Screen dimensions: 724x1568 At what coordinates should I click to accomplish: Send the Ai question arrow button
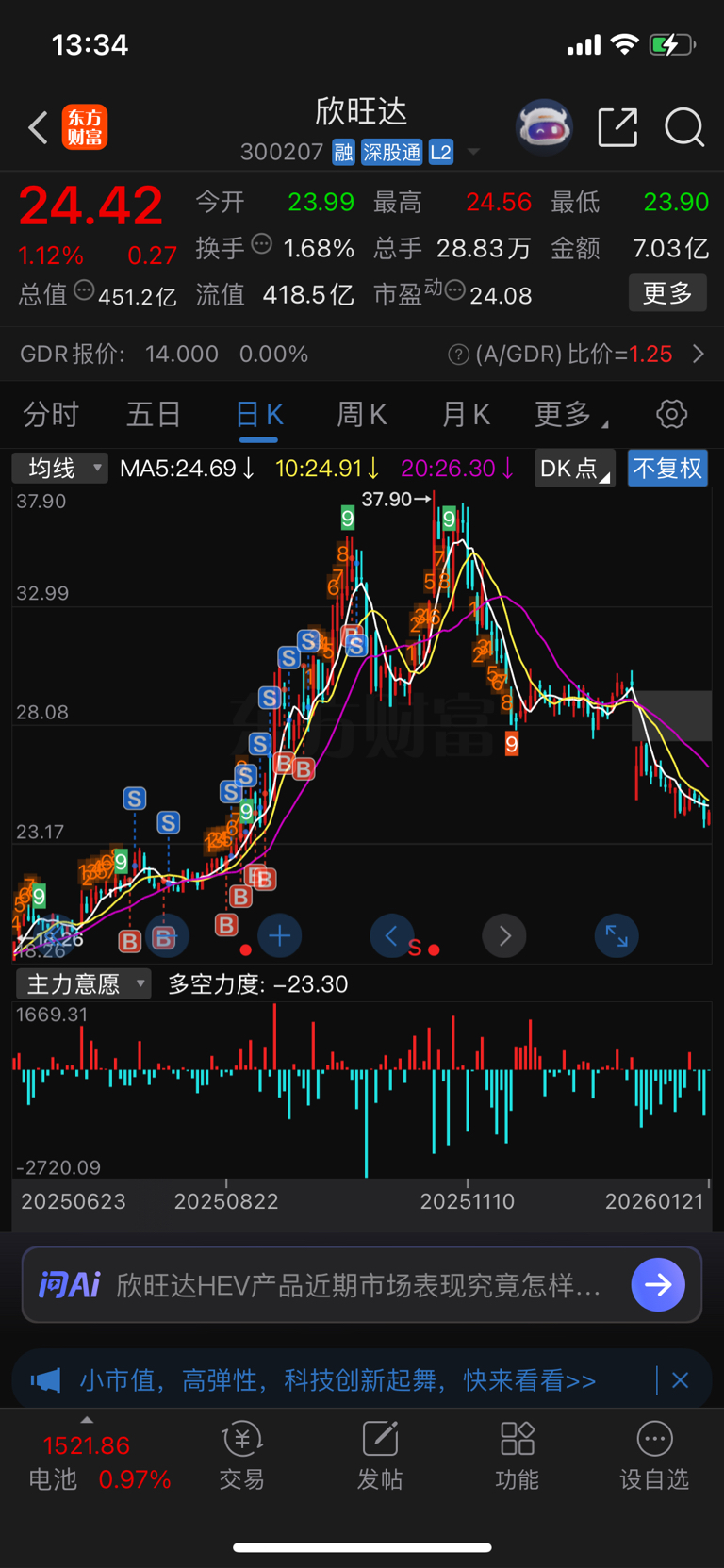[658, 1284]
